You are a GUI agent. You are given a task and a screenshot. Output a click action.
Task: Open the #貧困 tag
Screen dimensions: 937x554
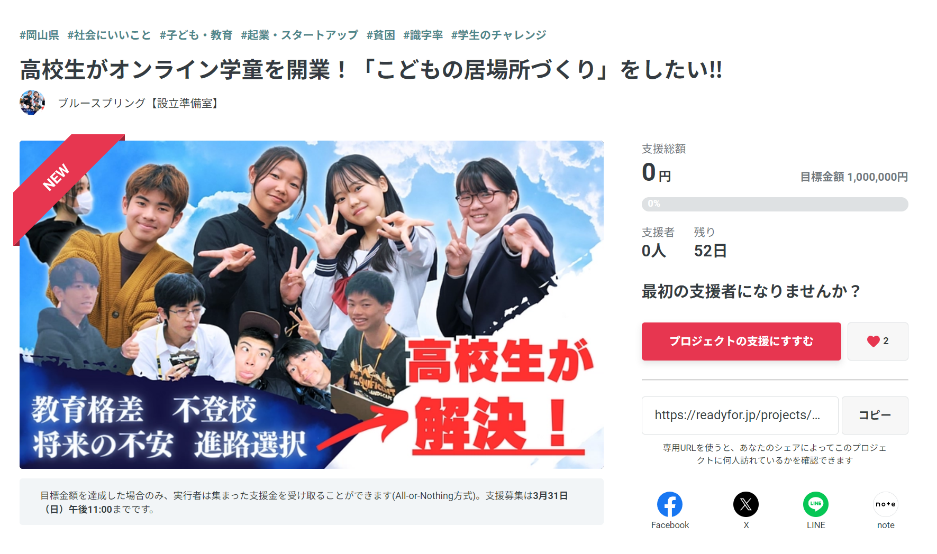pyautogui.click(x=381, y=35)
